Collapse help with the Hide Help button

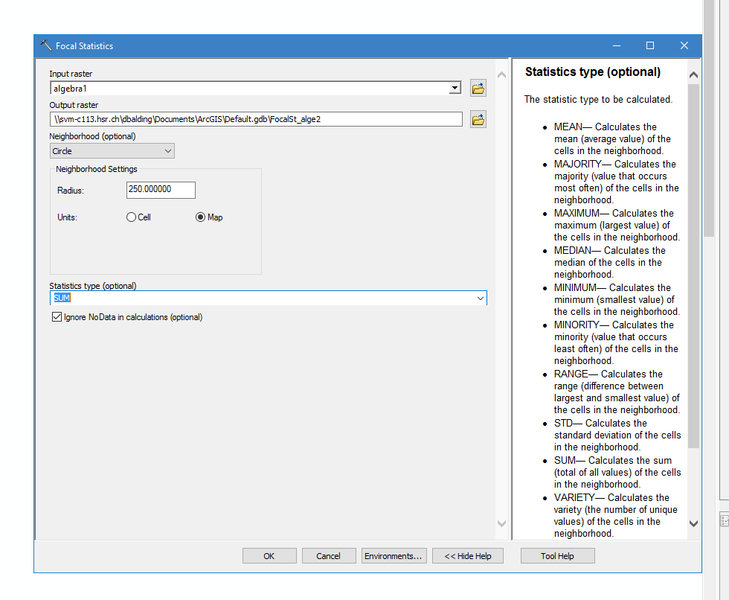(x=467, y=556)
